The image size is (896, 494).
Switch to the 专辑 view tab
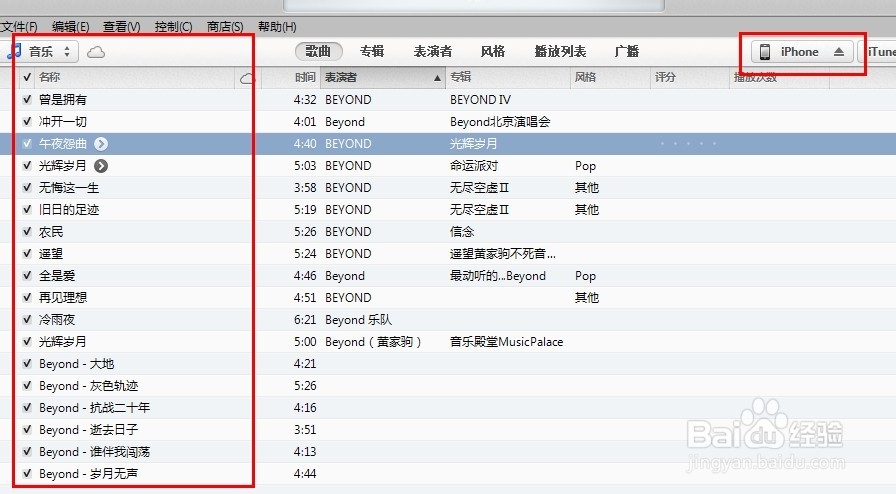click(372, 51)
